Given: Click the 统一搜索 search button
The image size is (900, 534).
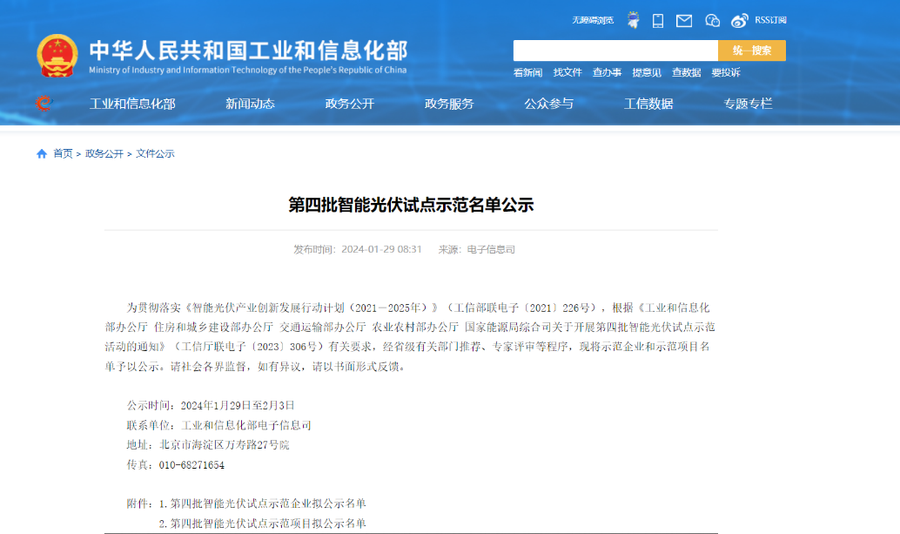Looking at the screenshot, I should point(751,50).
